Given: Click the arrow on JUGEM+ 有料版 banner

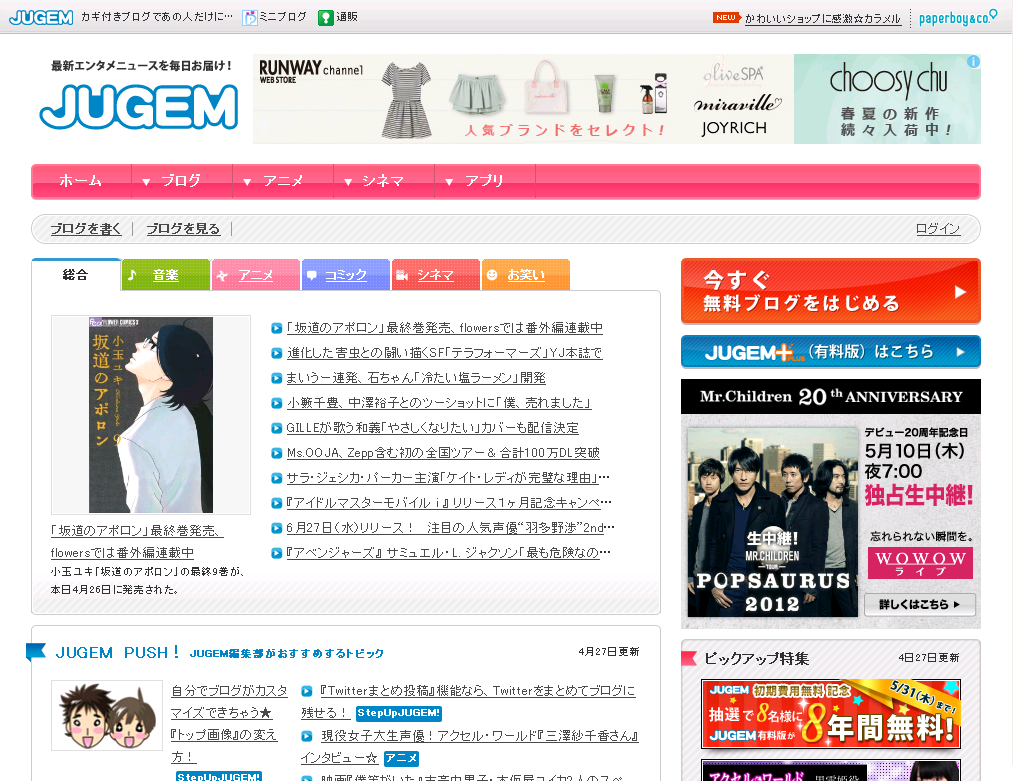Looking at the screenshot, I should tap(961, 352).
